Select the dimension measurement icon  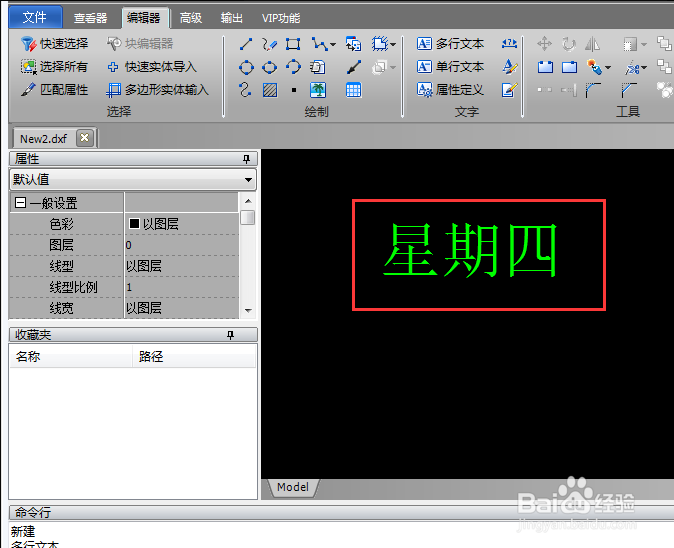coord(509,43)
